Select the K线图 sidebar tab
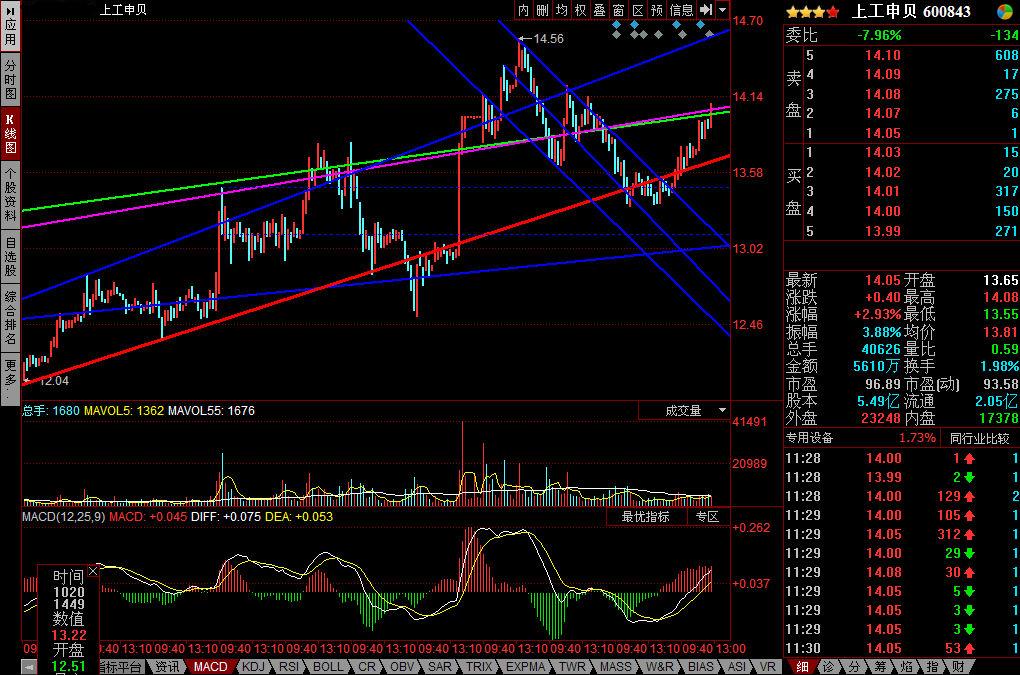1020x675 pixels. [10, 134]
